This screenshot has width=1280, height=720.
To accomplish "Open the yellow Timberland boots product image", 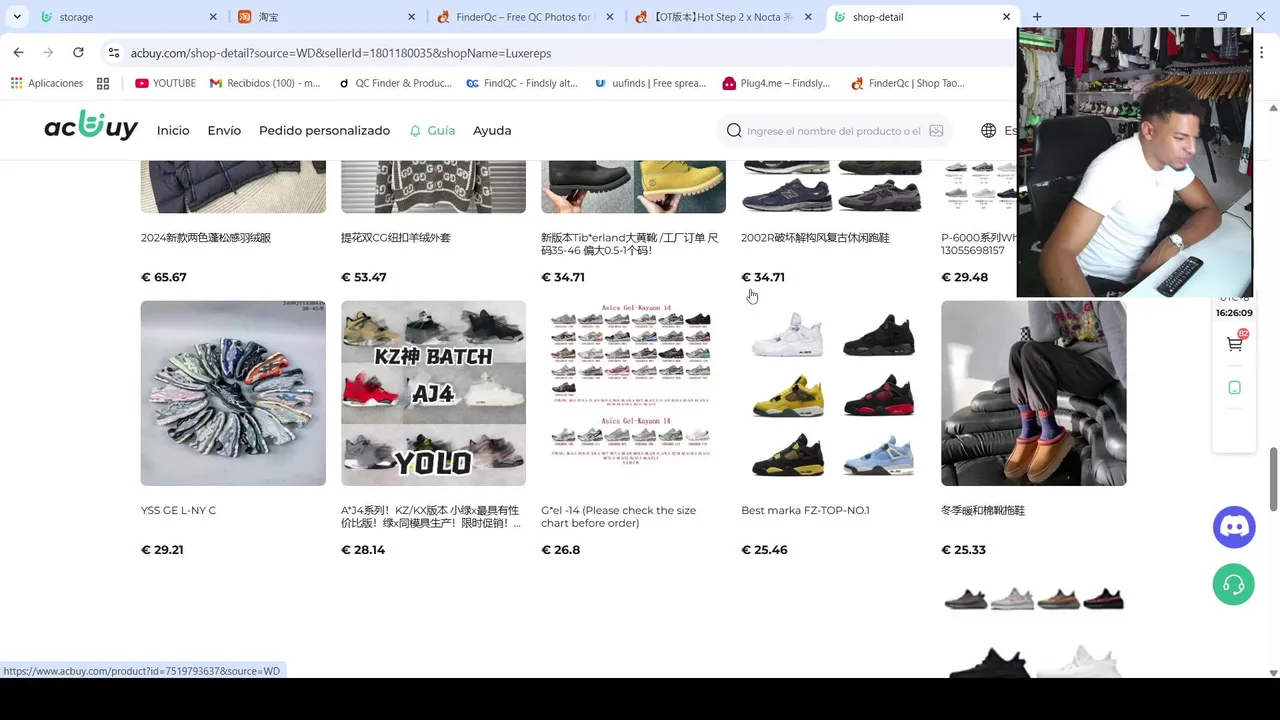I will tap(633, 187).
